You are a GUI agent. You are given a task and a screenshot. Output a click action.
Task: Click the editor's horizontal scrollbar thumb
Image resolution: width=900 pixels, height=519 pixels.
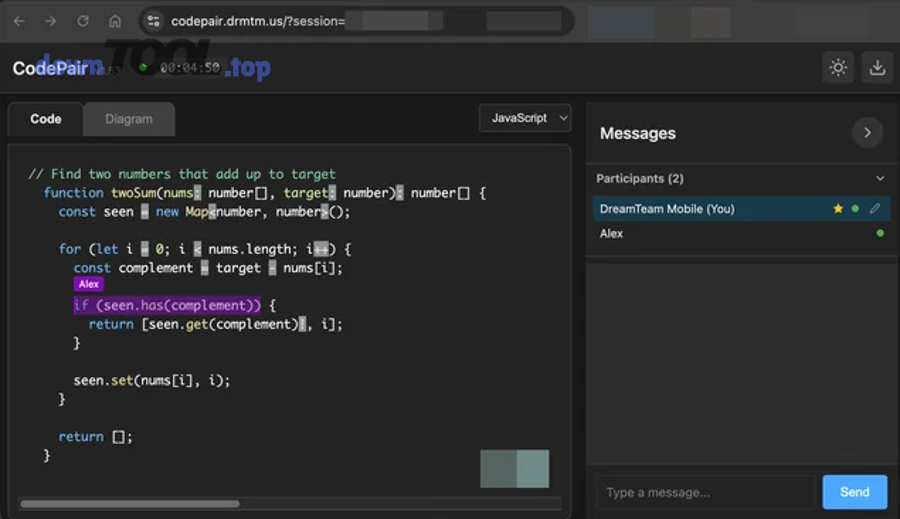130,504
